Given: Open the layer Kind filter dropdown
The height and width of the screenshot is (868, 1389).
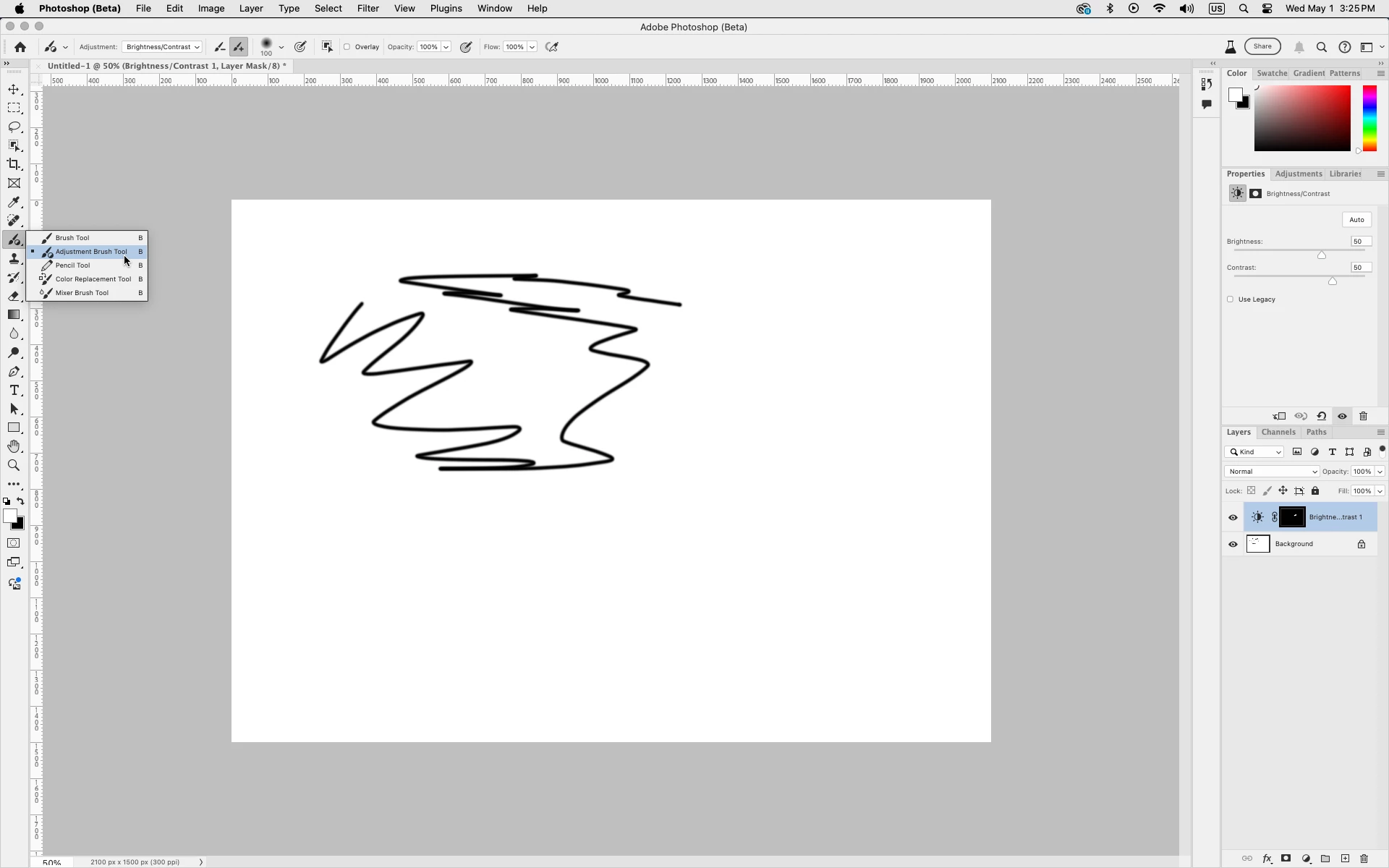Looking at the screenshot, I should (1254, 452).
